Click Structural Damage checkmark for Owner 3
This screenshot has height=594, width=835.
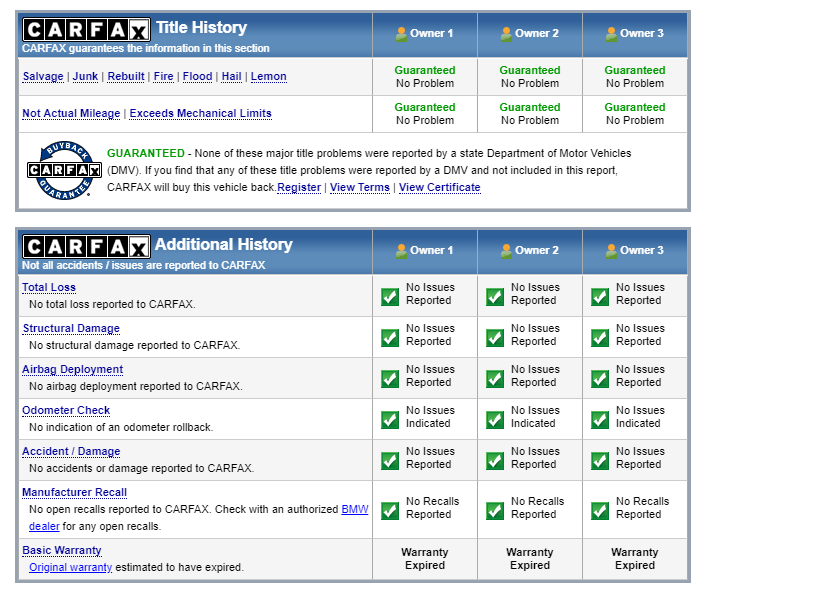600,338
